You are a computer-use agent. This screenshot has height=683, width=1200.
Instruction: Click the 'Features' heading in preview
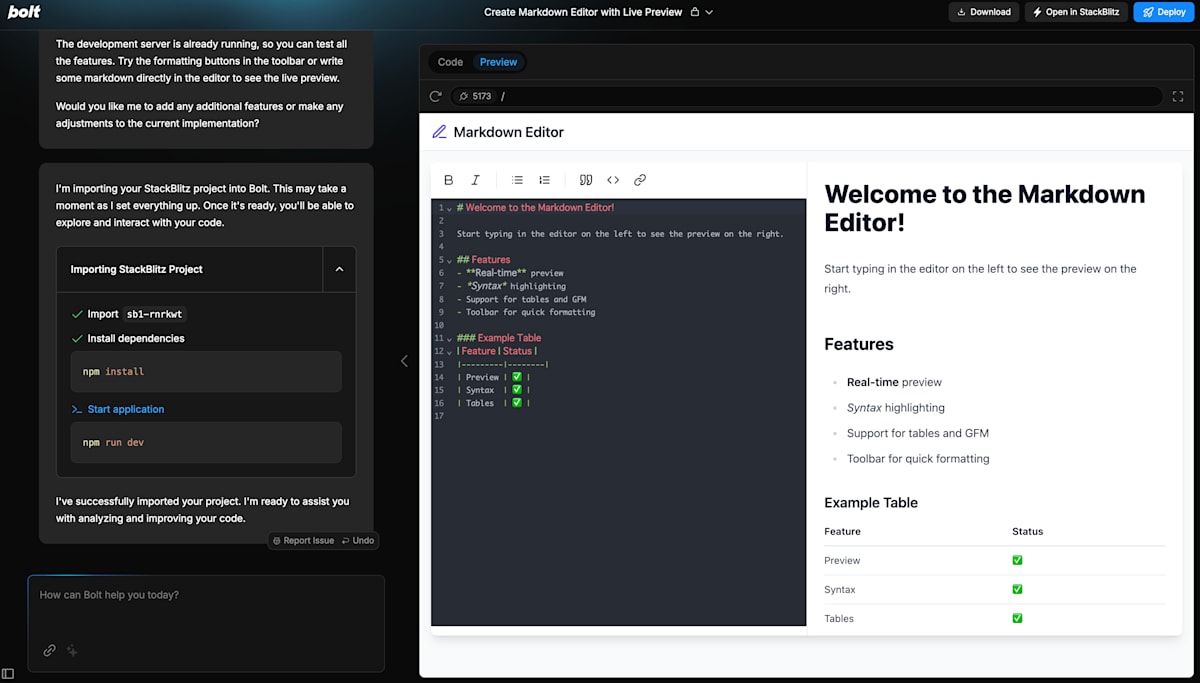click(859, 344)
